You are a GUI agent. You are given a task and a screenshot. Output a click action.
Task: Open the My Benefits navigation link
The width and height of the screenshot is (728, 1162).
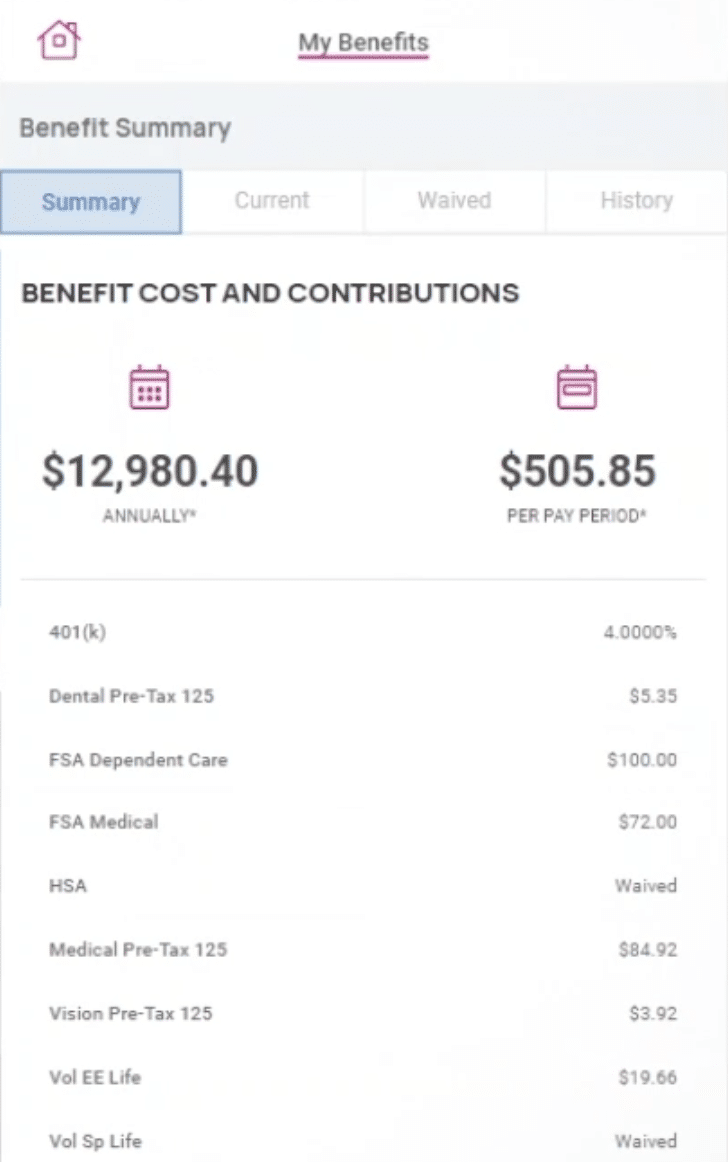coord(363,42)
